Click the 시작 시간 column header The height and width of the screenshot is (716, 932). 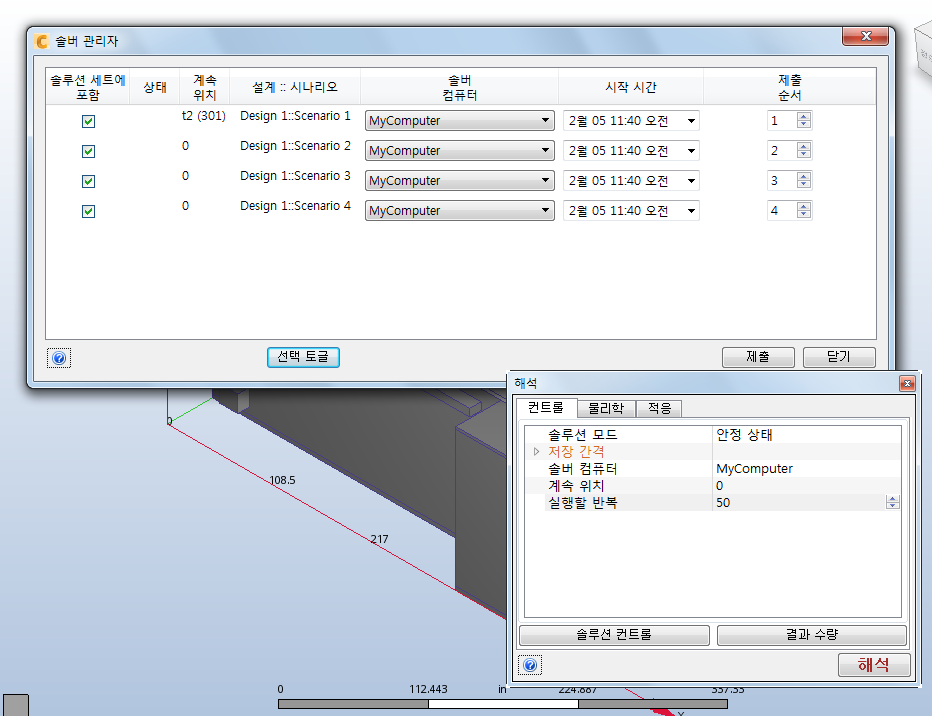(631, 87)
